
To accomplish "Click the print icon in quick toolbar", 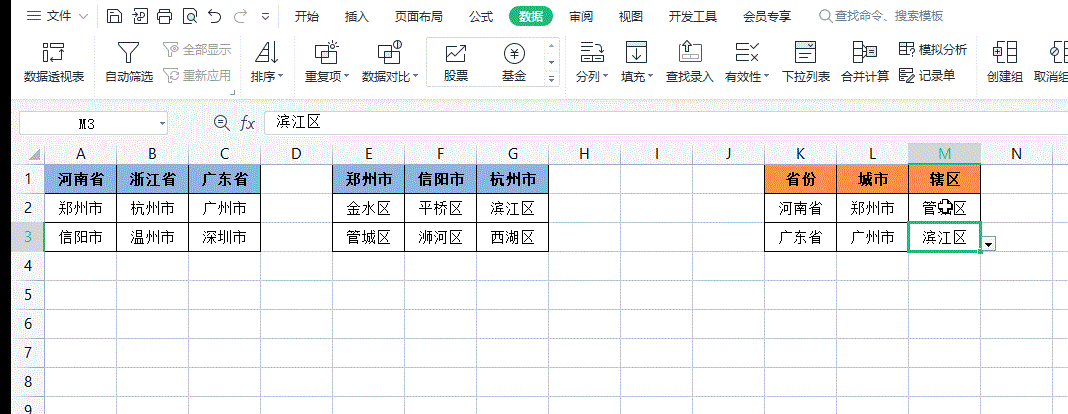I will [x=165, y=17].
